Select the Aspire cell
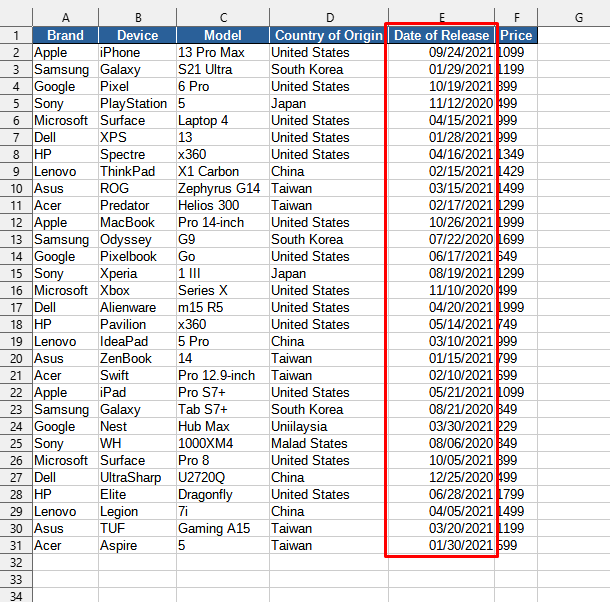 pos(137,545)
